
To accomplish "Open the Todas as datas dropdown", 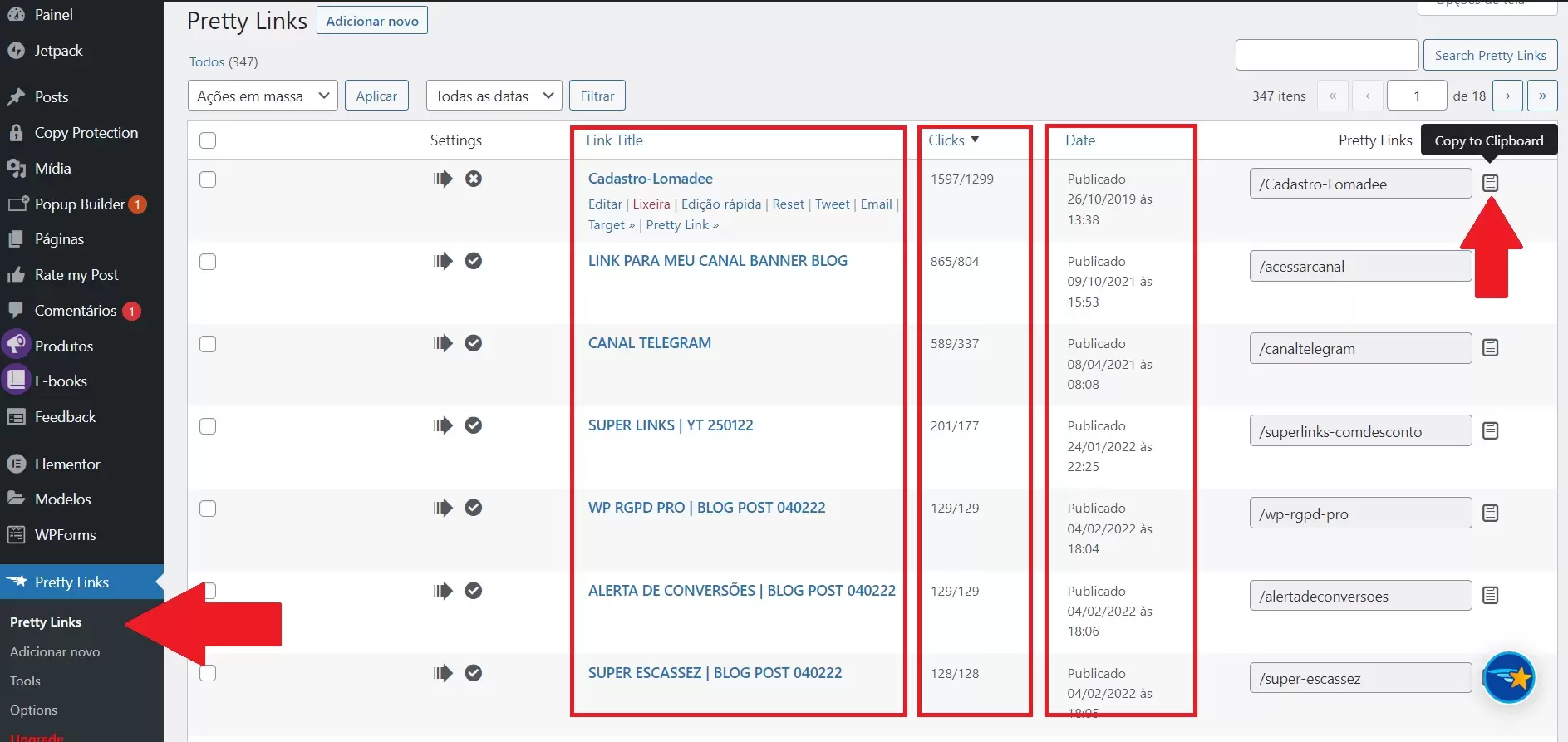I will tap(494, 96).
